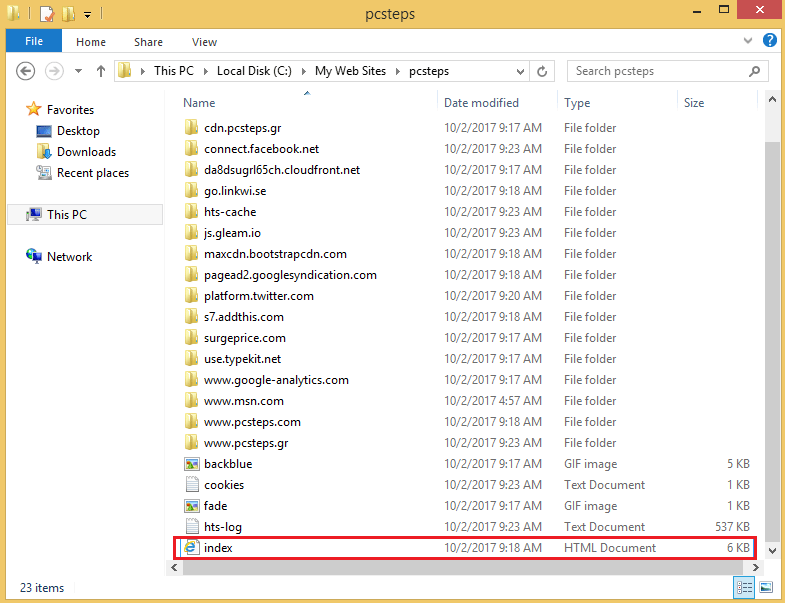
Task: Click the vertical scrollbar down arrow
Action: 772,550
